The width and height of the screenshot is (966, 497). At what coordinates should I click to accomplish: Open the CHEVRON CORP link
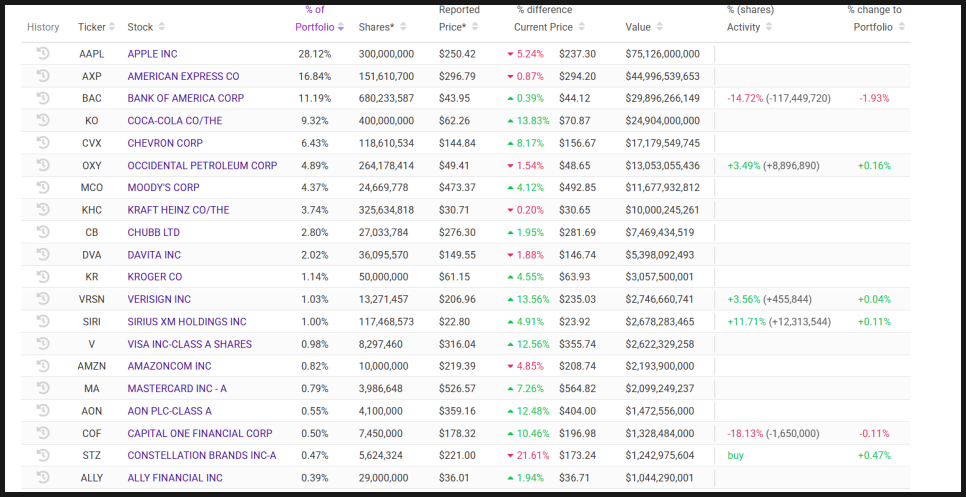(x=165, y=143)
